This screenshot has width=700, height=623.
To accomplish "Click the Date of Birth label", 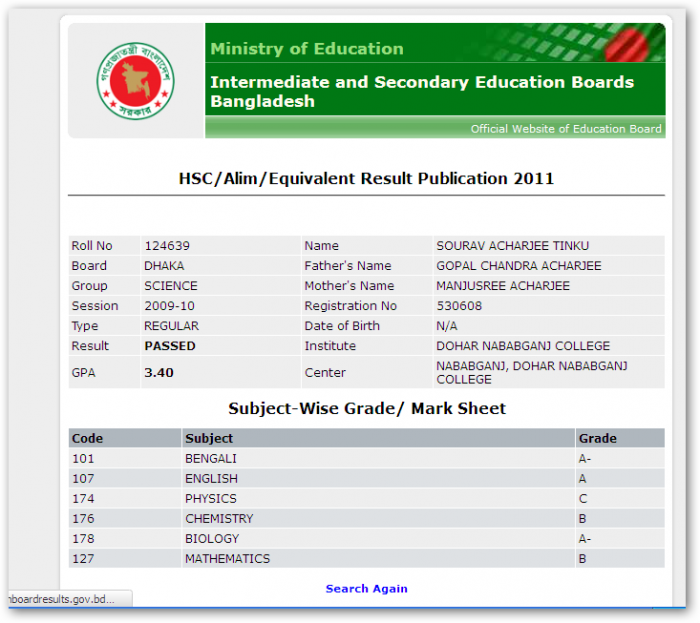I will (x=342, y=326).
